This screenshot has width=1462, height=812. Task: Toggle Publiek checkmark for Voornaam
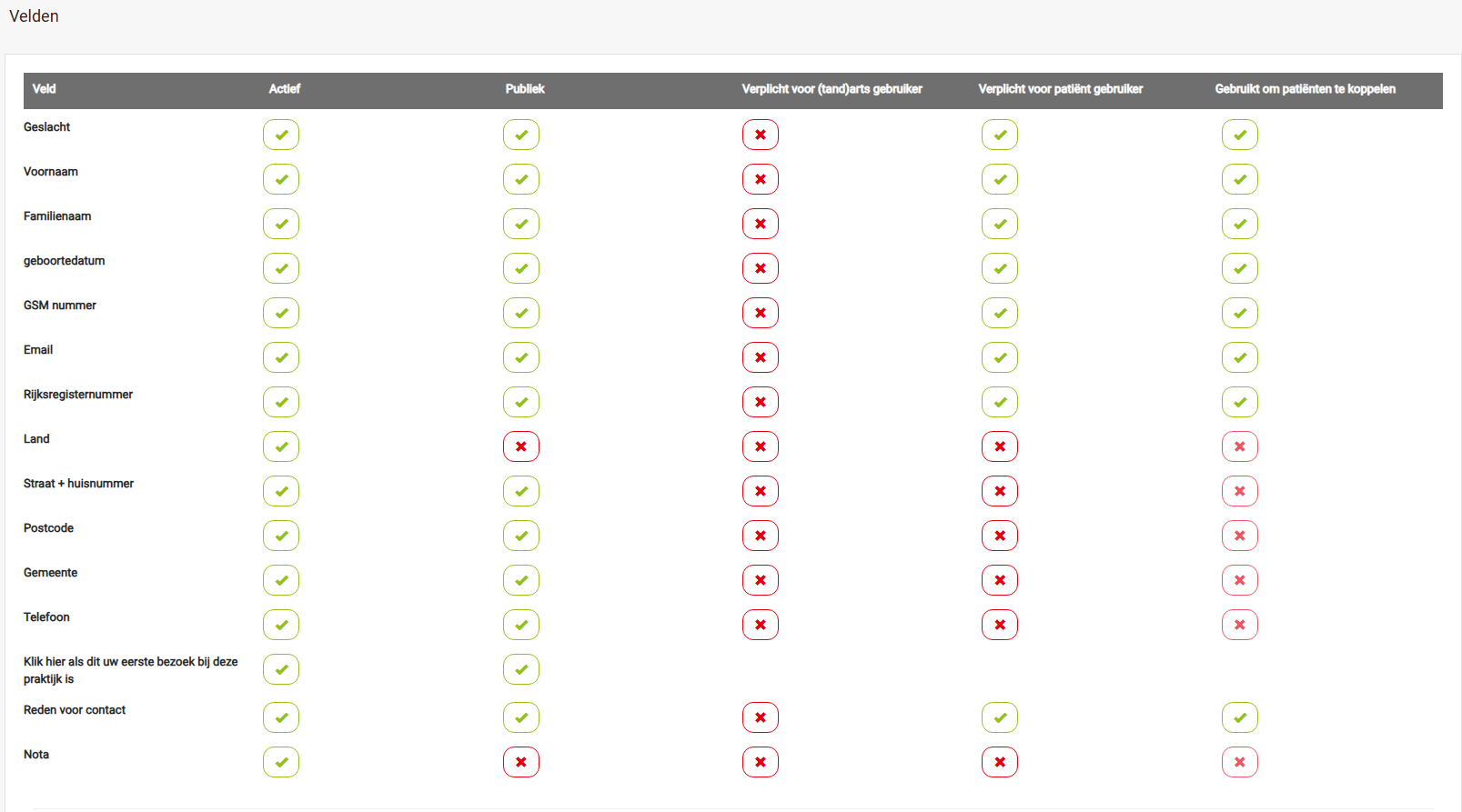click(521, 179)
